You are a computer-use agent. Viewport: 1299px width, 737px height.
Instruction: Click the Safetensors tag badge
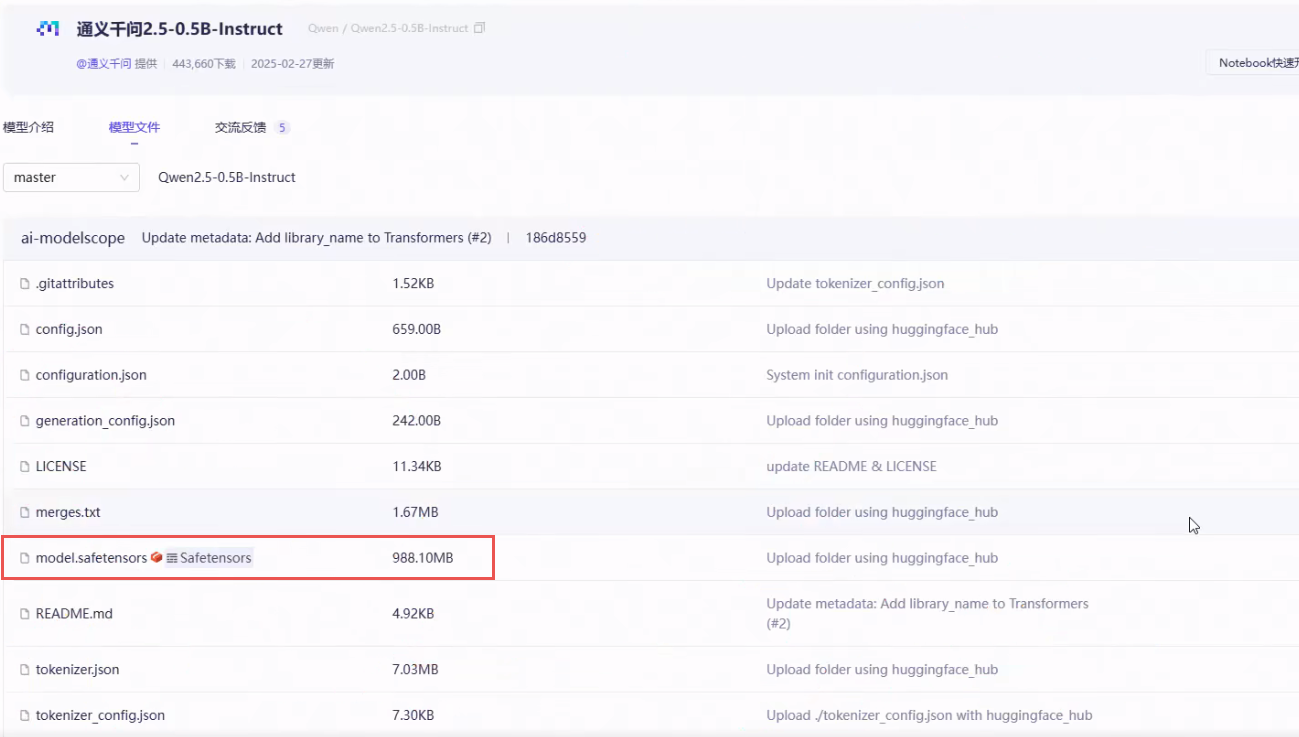[x=209, y=558]
